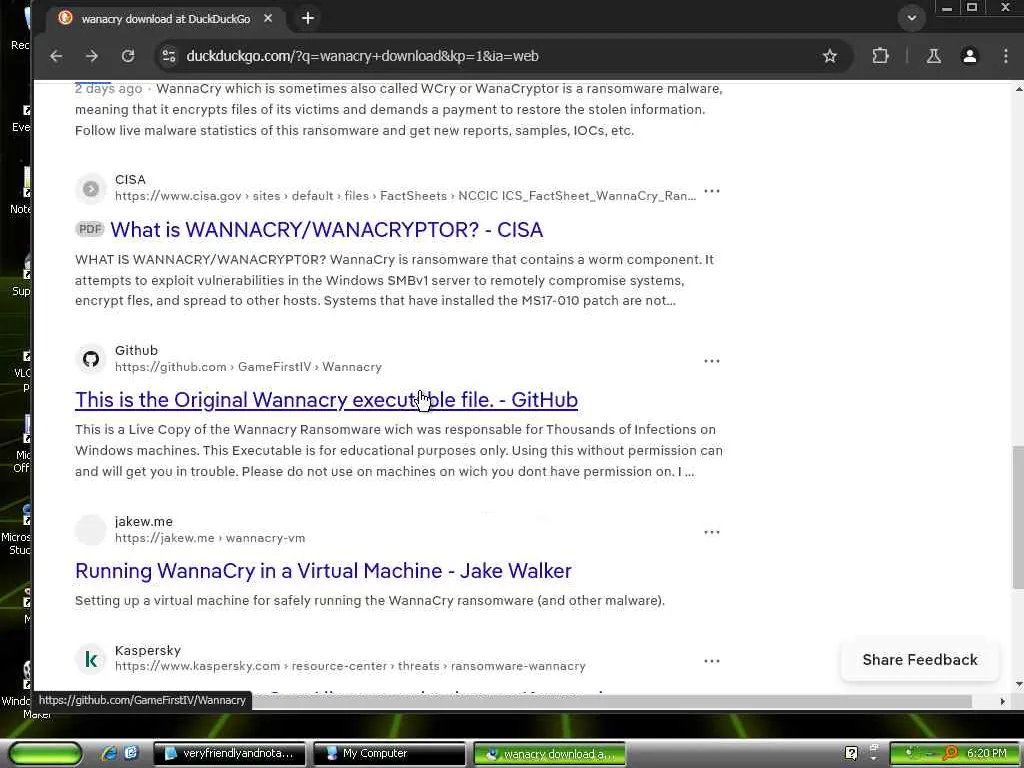1024x768 pixels.
Task: Click the help question mark tray icon
Action: coord(851,753)
